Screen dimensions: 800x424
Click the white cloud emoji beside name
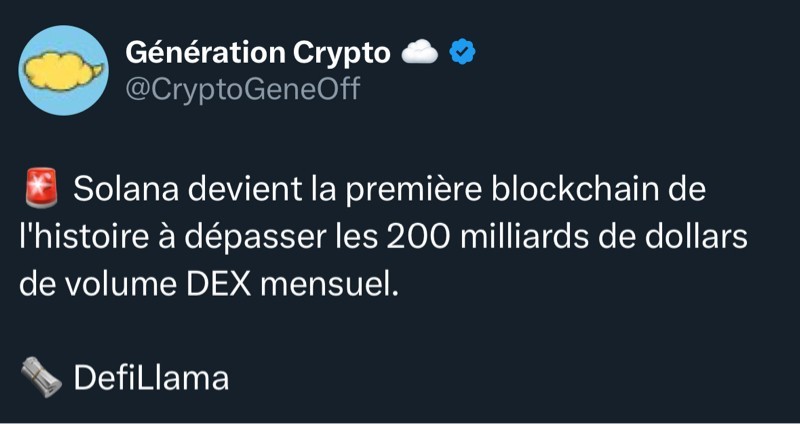click(419, 52)
